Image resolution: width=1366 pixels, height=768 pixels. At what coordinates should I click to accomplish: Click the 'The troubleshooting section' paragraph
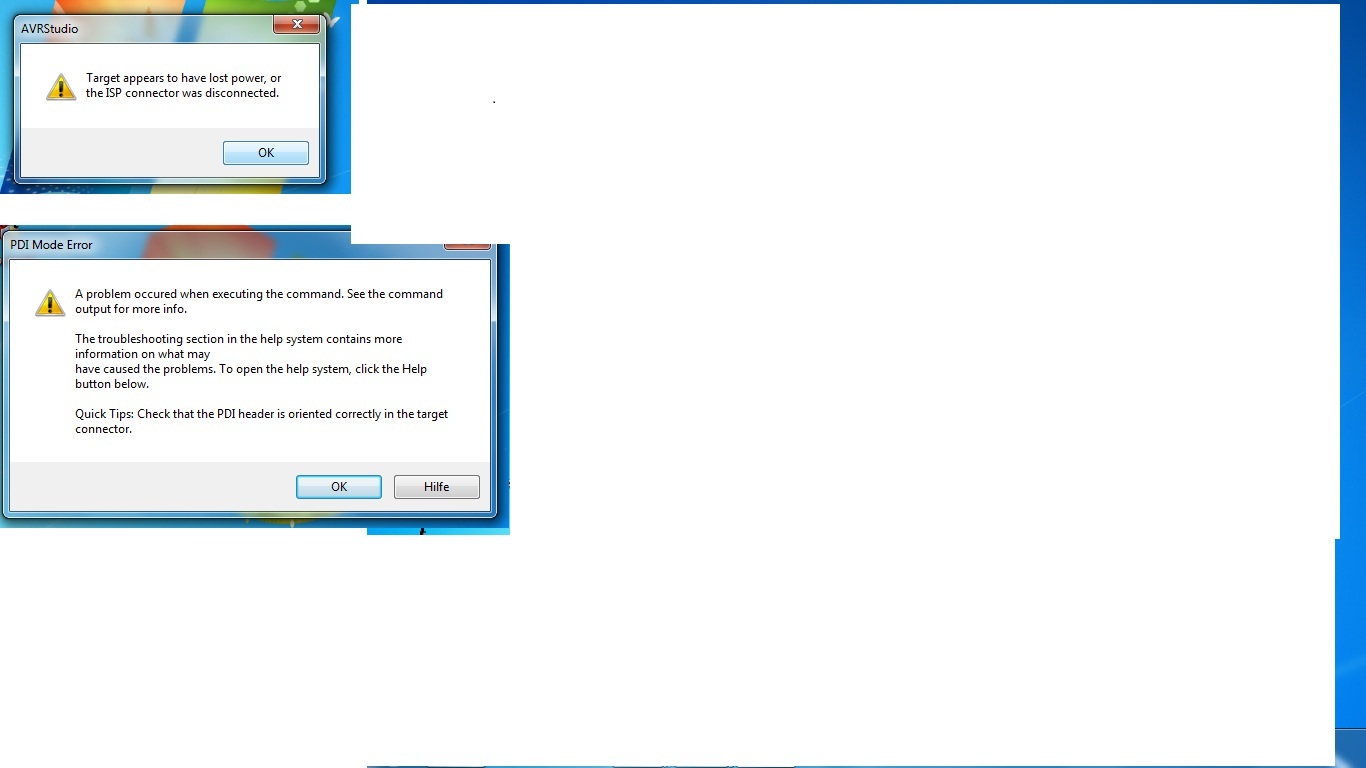point(251,361)
